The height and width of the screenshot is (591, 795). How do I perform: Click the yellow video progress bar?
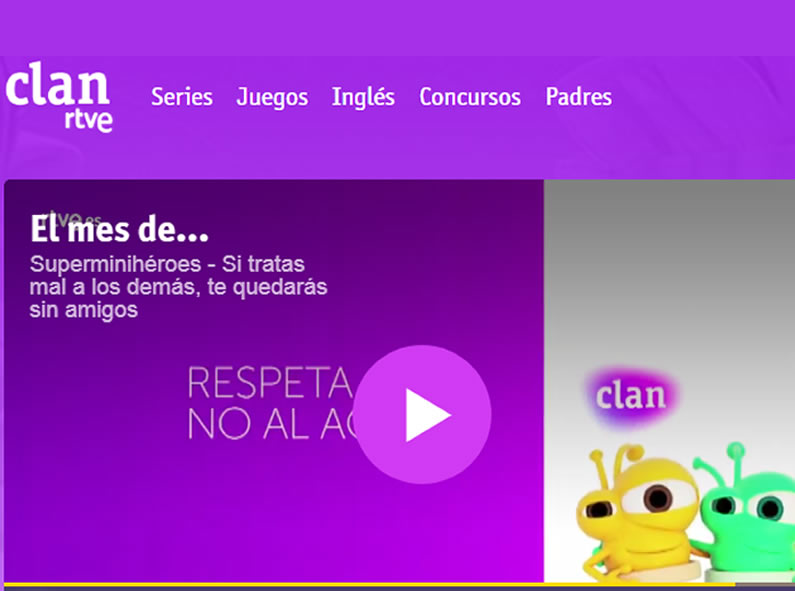click(370, 585)
